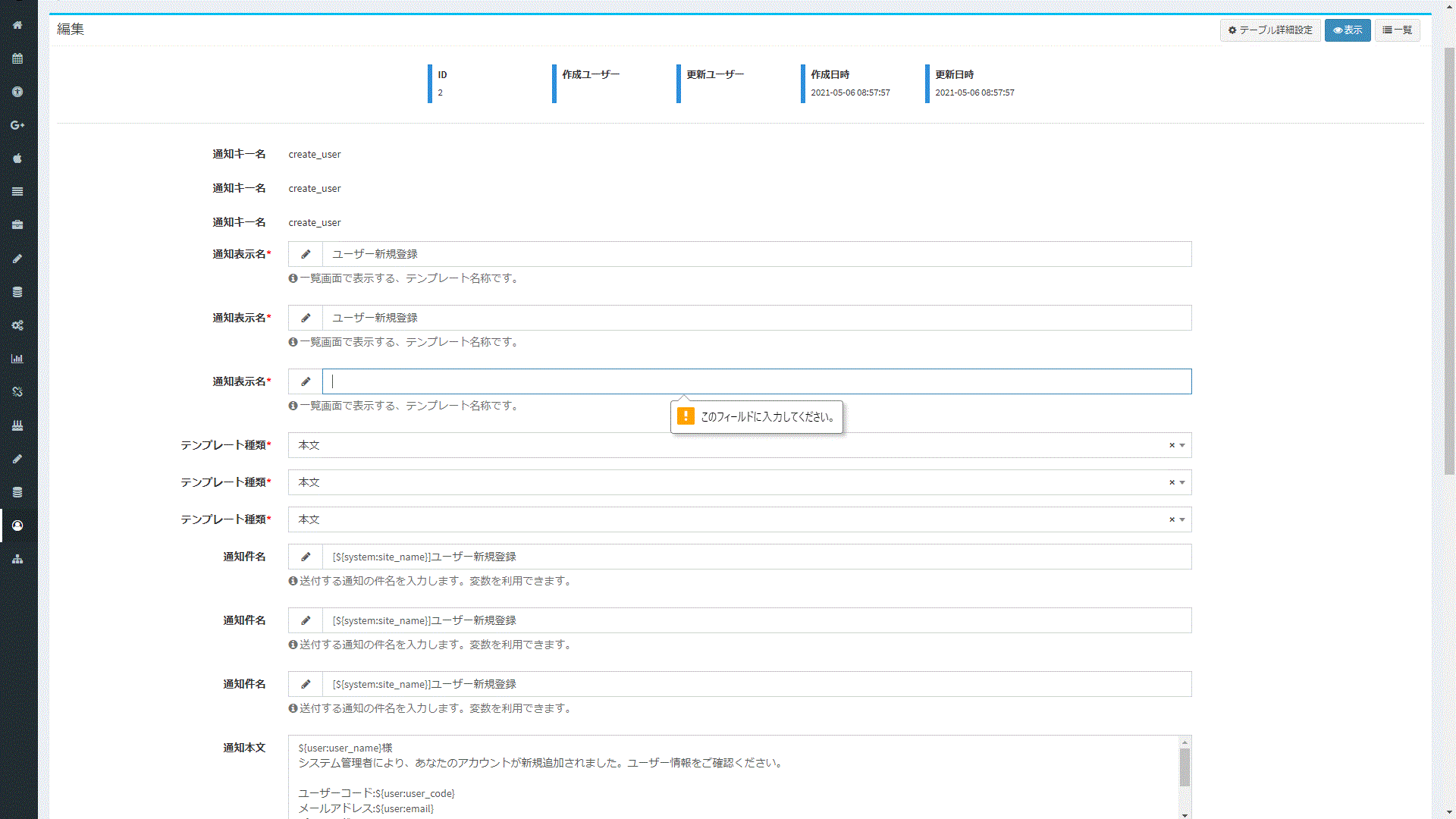Clear the third テンプレート種類 selection with ×

[1172, 519]
